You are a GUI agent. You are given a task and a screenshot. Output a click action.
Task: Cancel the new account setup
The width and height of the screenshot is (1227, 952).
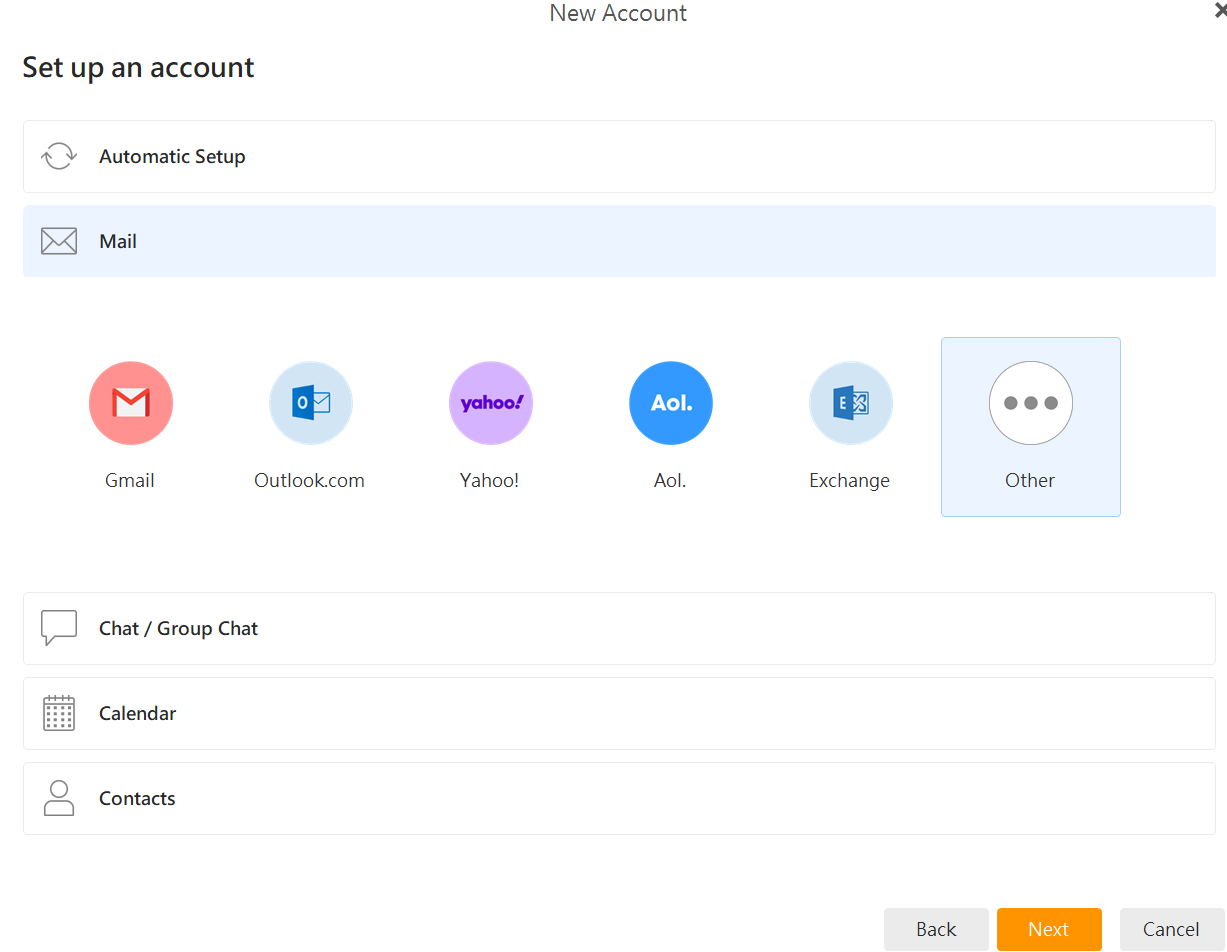tap(1171, 929)
